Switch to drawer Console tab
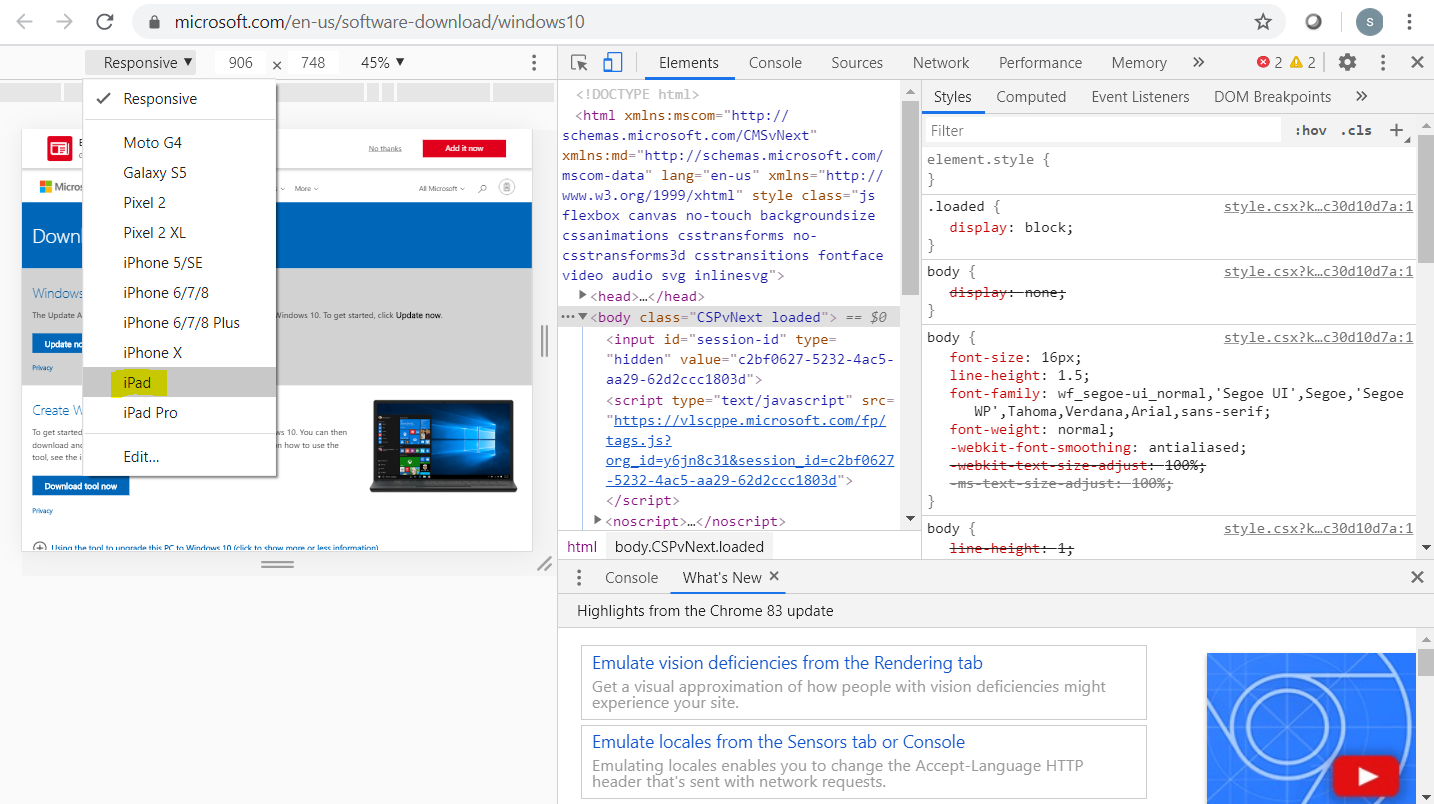This screenshot has width=1434, height=804. [631, 577]
